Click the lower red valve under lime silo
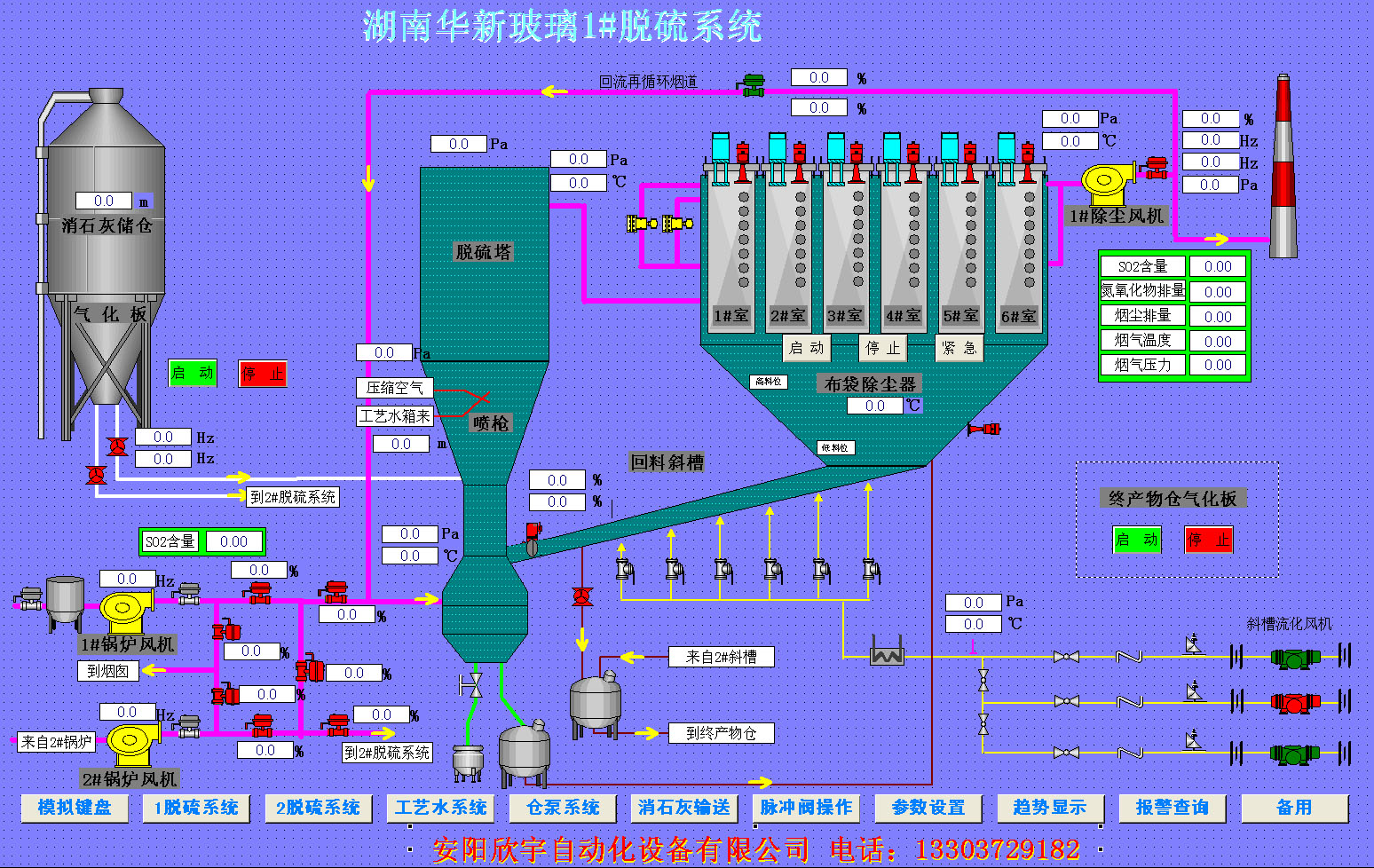Image resolution: width=1374 pixels, height=868 pixels. (x=96, y=475)
